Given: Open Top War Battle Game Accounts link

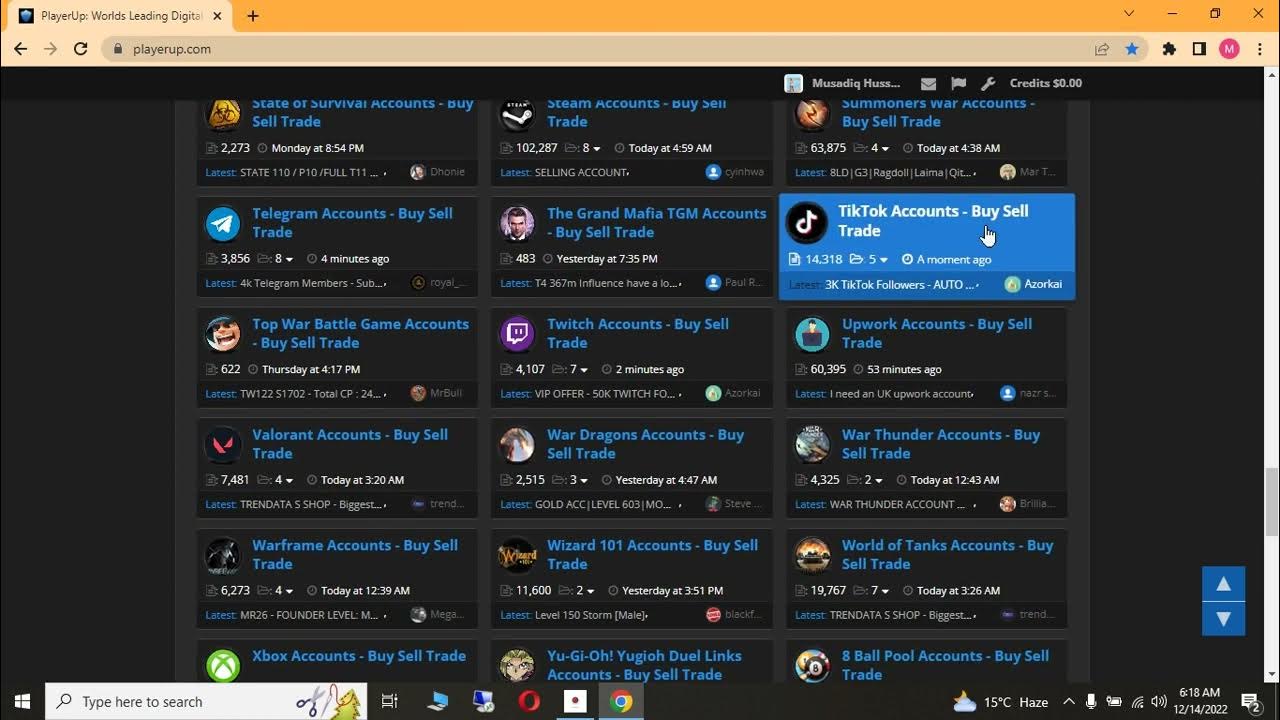Looking at the screenshot, I should (360, 333).
